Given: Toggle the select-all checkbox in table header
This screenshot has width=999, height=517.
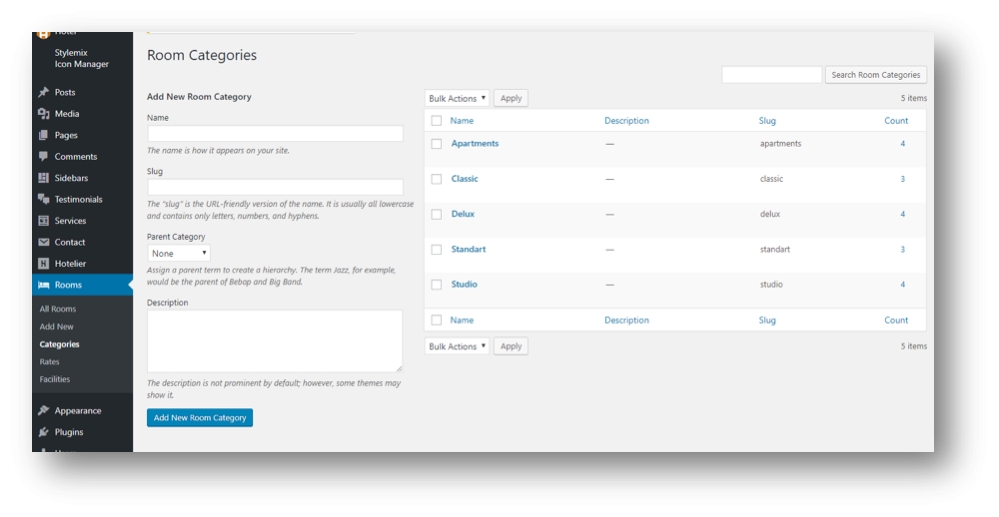Looking at the screenshot, I should (x=436, y=121).
